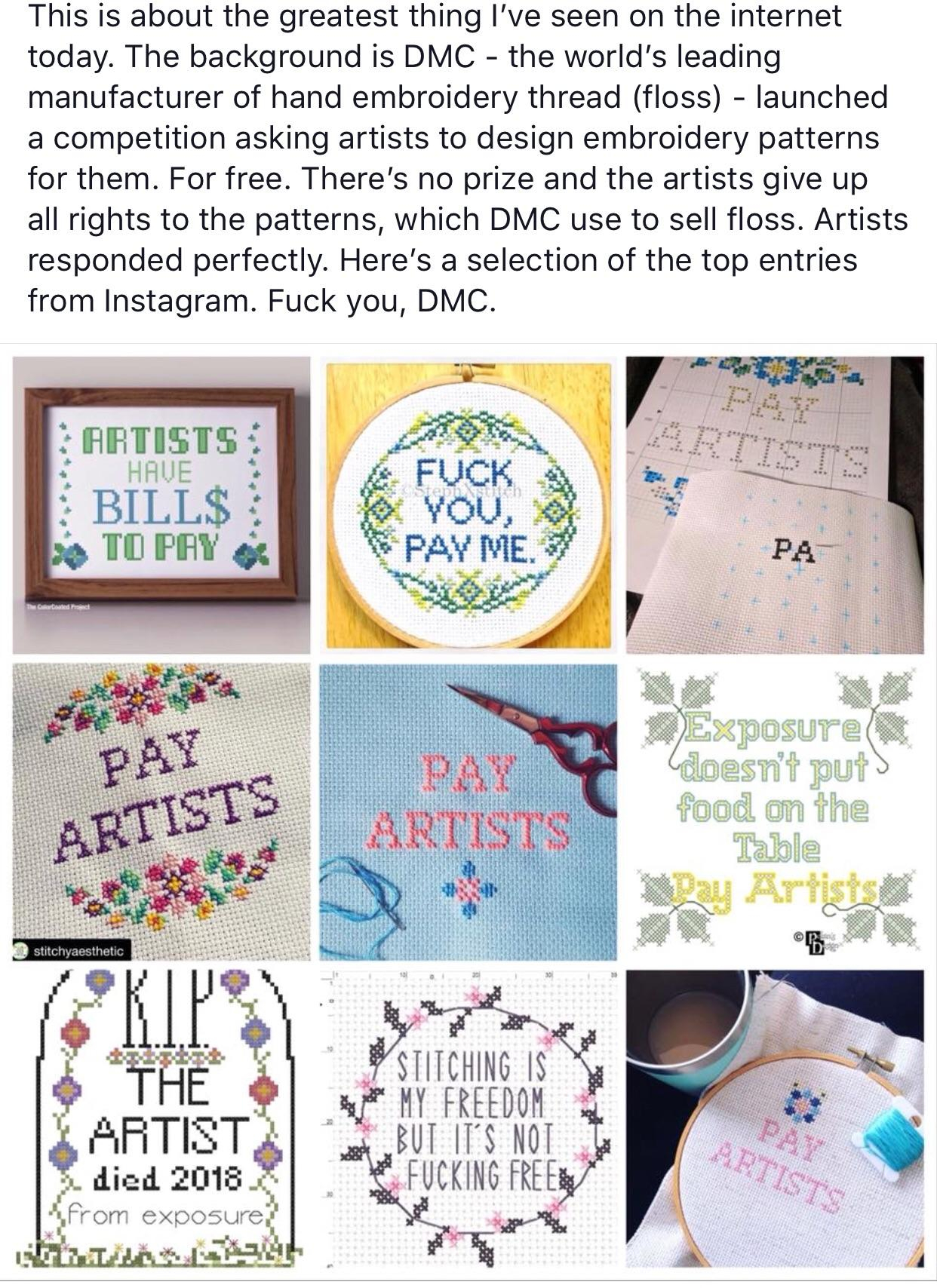This screenshot has width=937, height=1288.
Task: Open the 'Fuck You, Pay Me' hoop image
Action: tap(468, 504)
